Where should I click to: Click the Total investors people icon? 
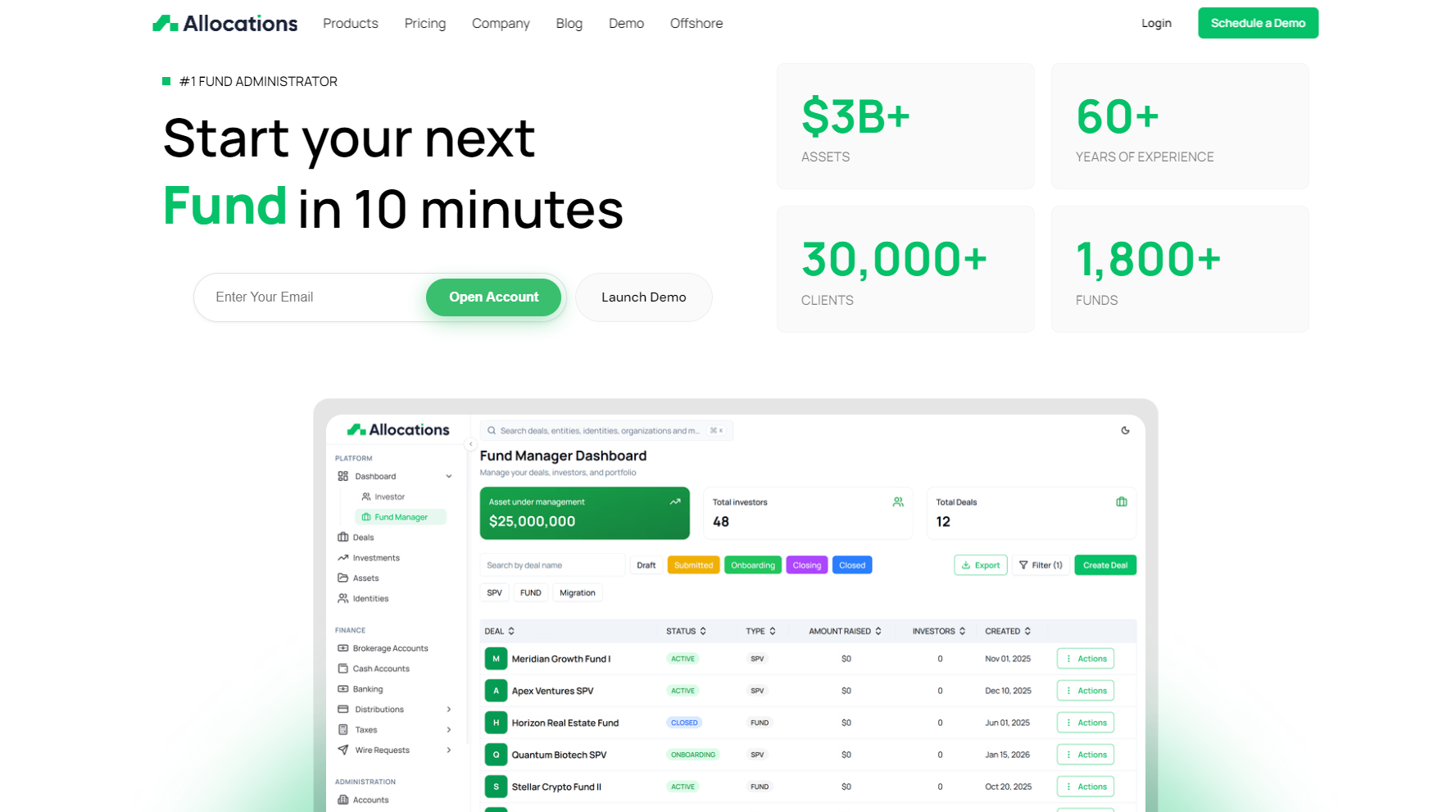[x=898, y=501]
